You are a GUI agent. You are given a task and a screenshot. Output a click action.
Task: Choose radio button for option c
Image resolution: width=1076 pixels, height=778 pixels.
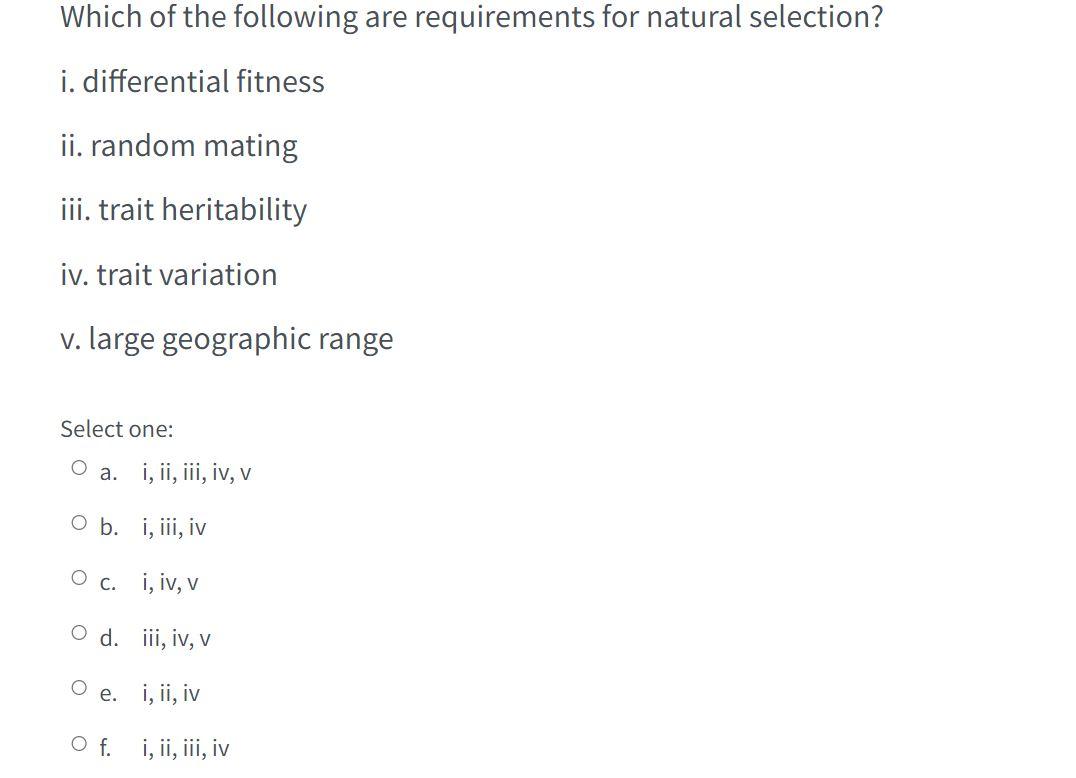[x=80, y=578]
